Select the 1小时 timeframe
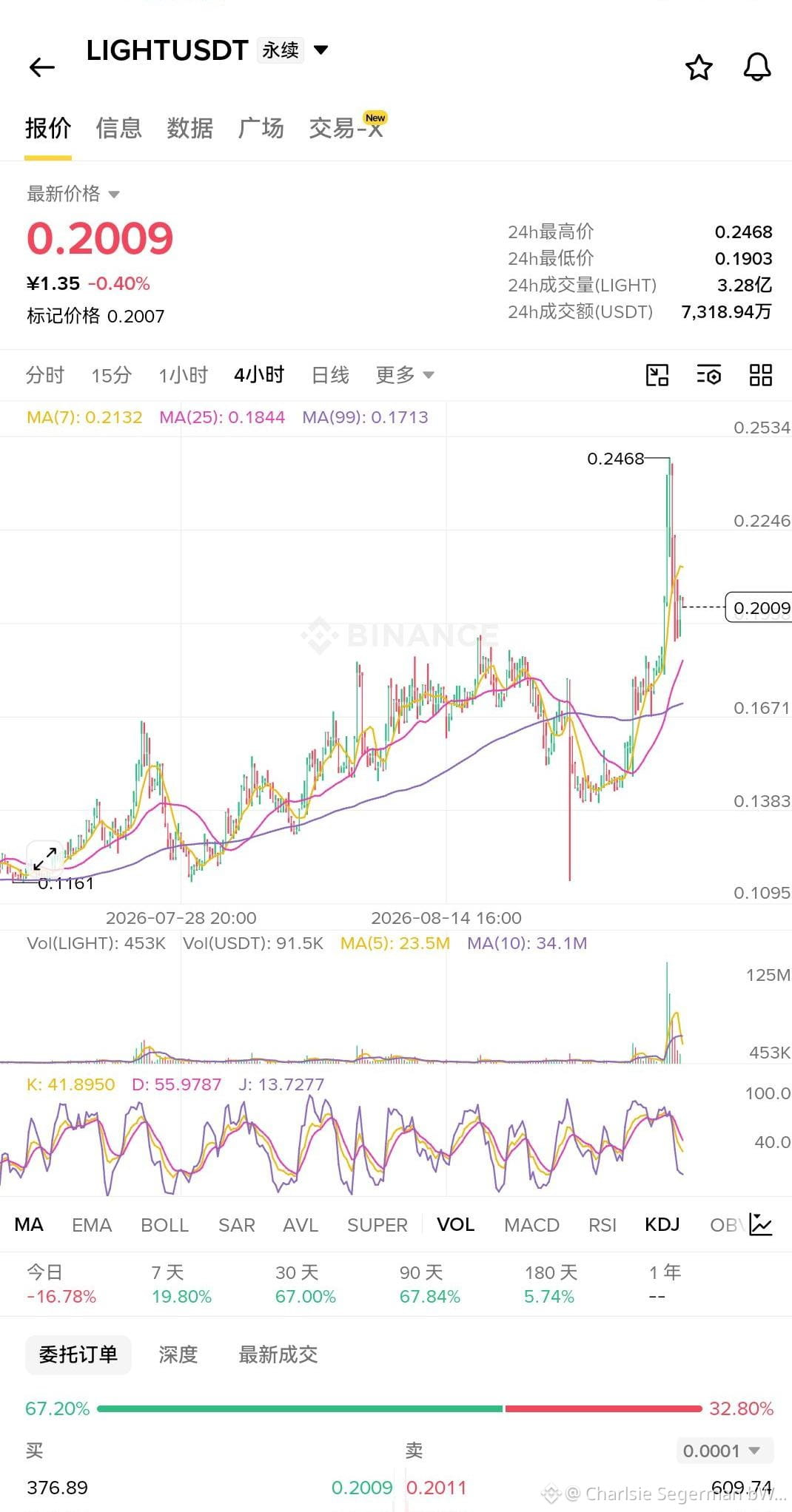 (x=183, y=375)
